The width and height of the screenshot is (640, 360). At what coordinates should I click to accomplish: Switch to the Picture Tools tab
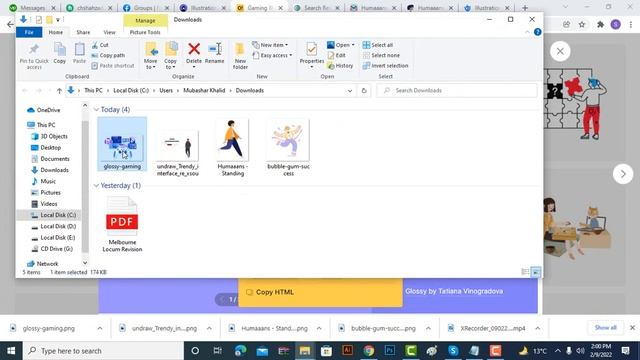pos(145,32)
